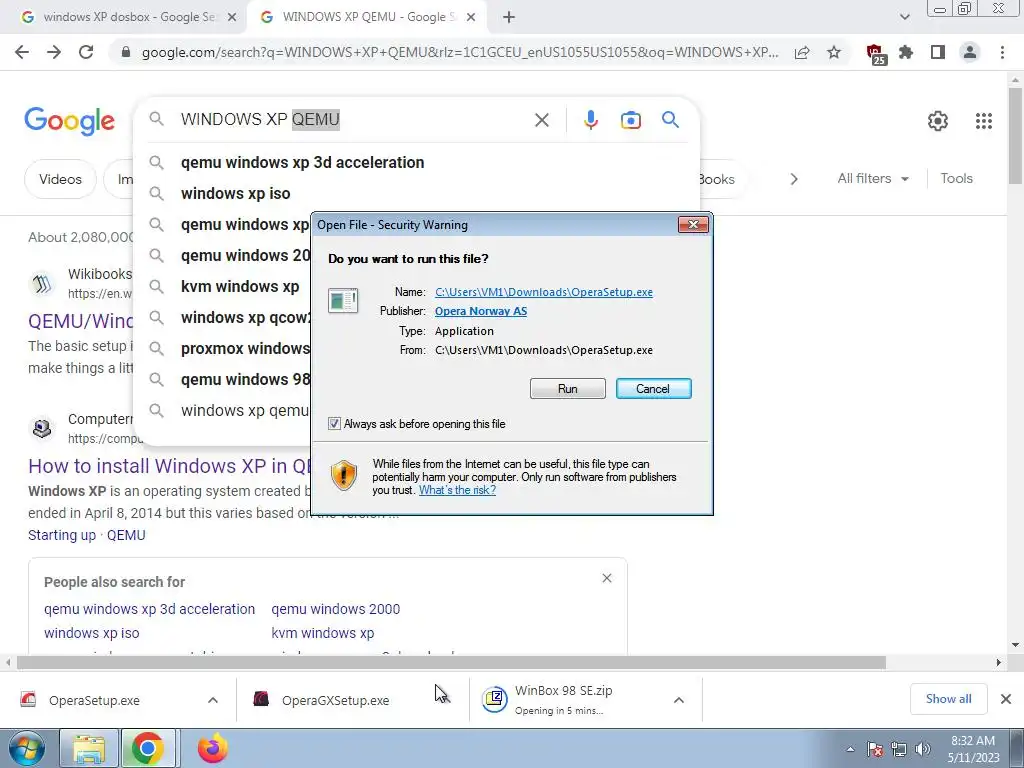The height and width of the screenshot is (768, 1024).
Task: Submit search with blue magnifier icon
Action: (x=670, y=120)
